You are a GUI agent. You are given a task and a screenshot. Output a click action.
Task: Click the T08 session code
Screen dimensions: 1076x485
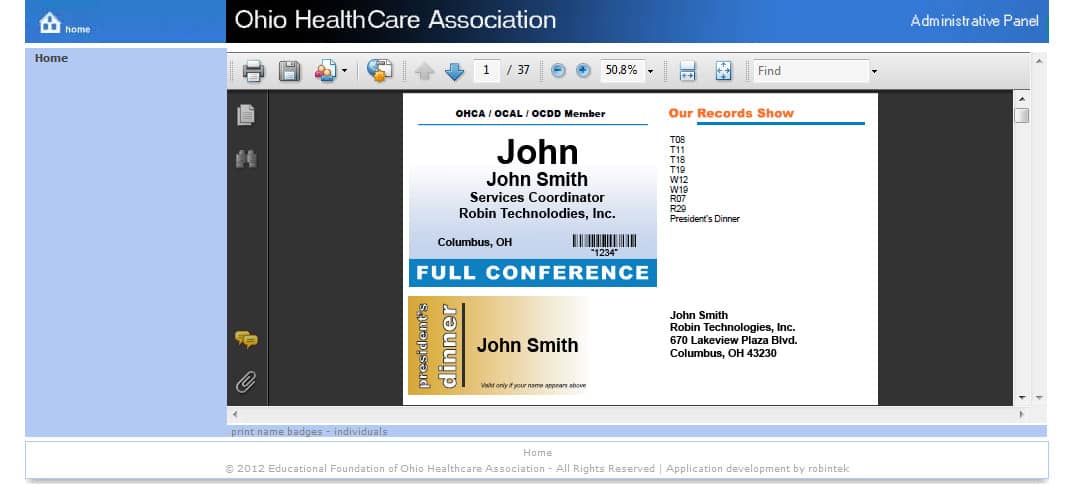point(677,139)
